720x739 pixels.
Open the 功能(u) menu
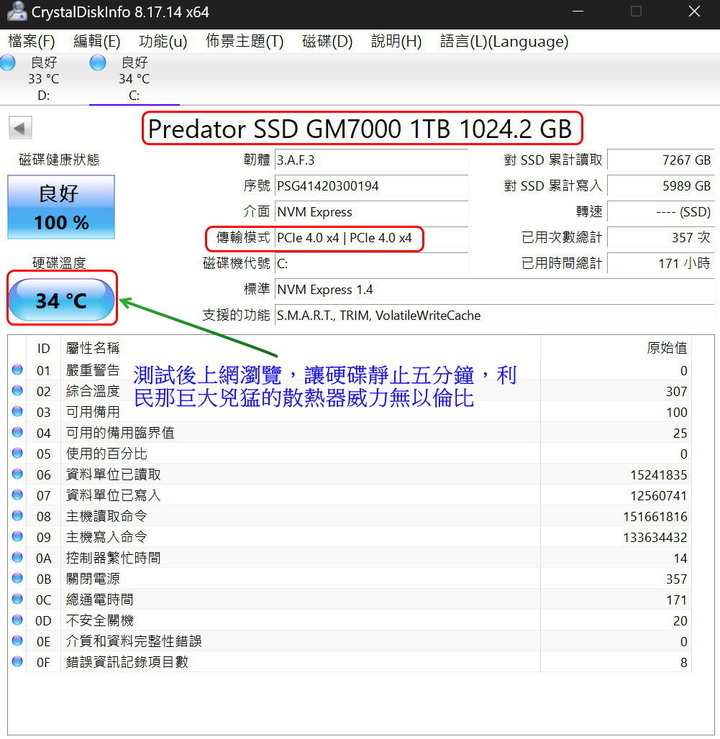point(163,41)
